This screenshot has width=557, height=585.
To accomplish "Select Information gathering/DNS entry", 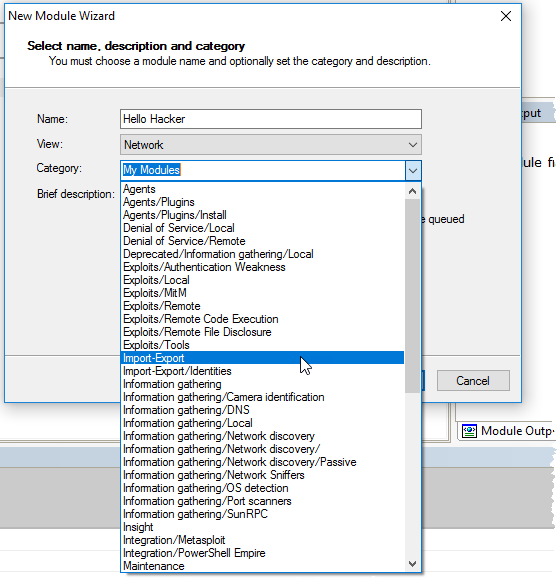I will [263, 410].
